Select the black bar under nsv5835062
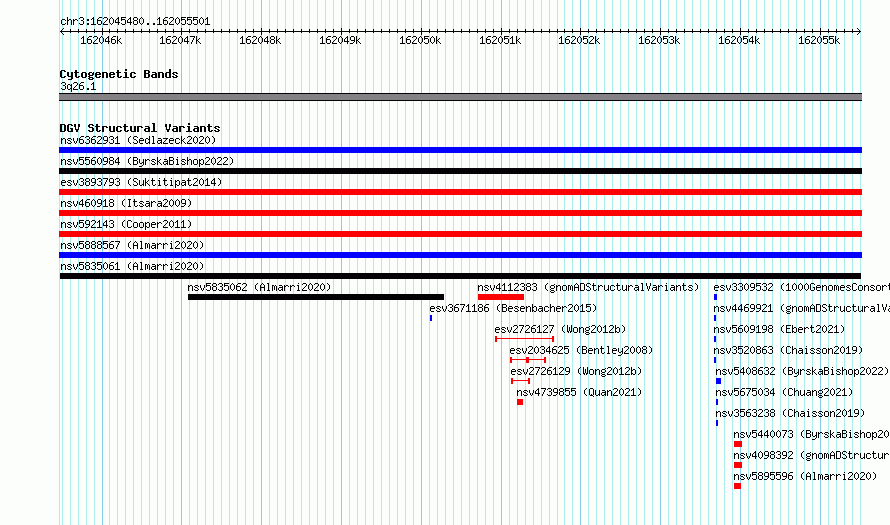The height and width of the screenshot is (525, 890). 316,297
